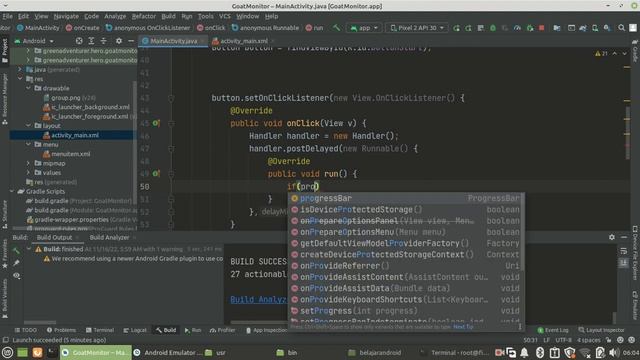Click Collapse All in Project panel
Screen dimensions: 640x360
[x=103, y=41]
